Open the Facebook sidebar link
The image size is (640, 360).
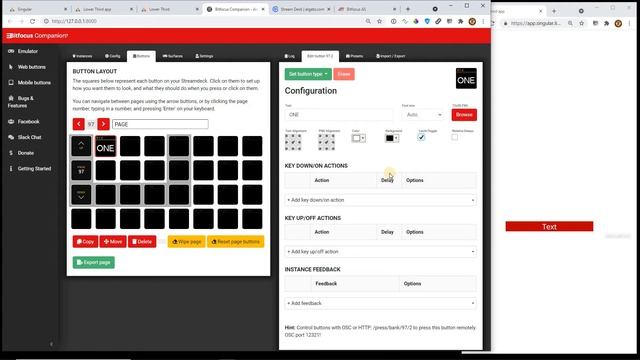(x=24, y=122)
